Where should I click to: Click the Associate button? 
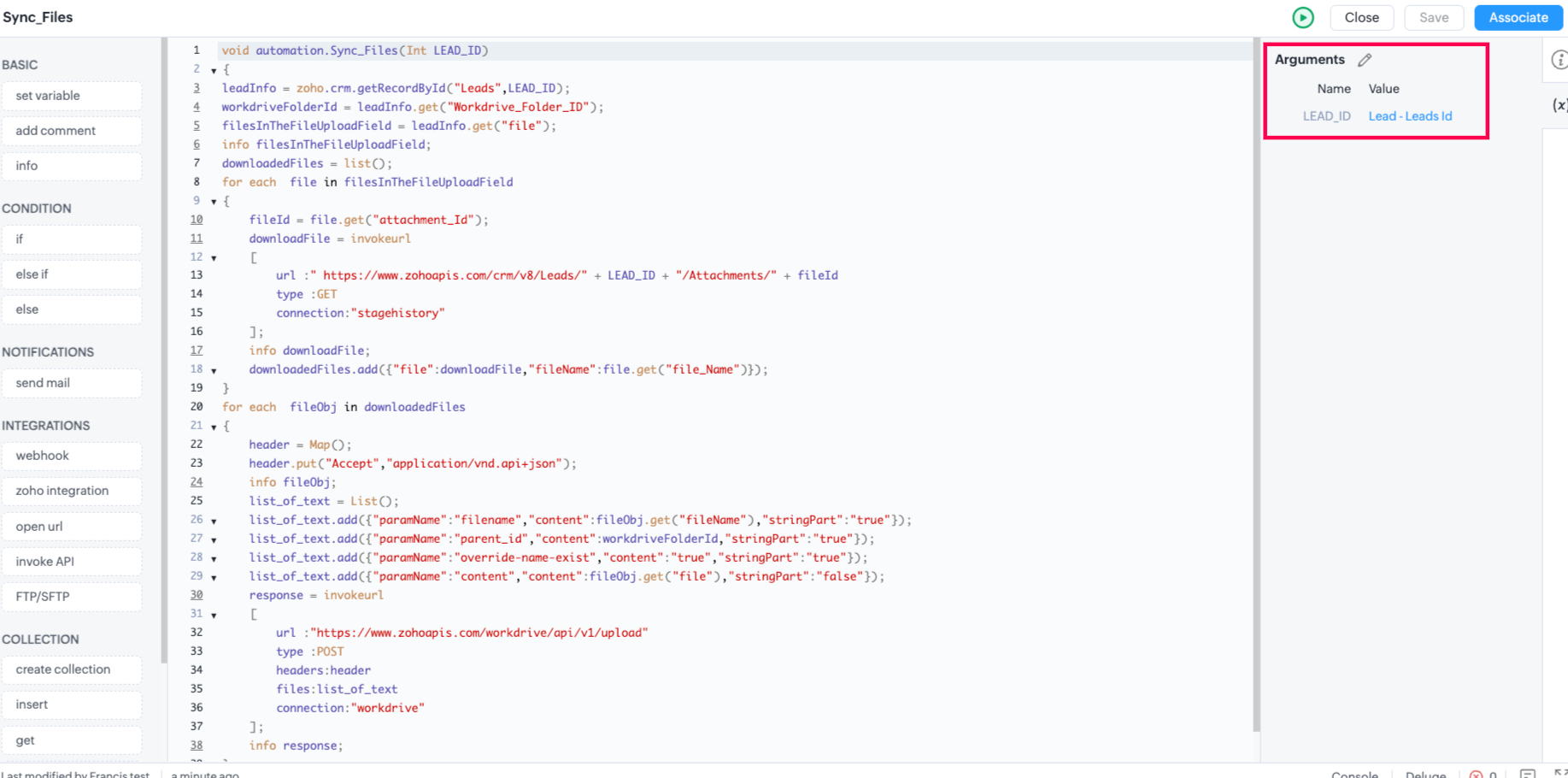(1518, 17)
